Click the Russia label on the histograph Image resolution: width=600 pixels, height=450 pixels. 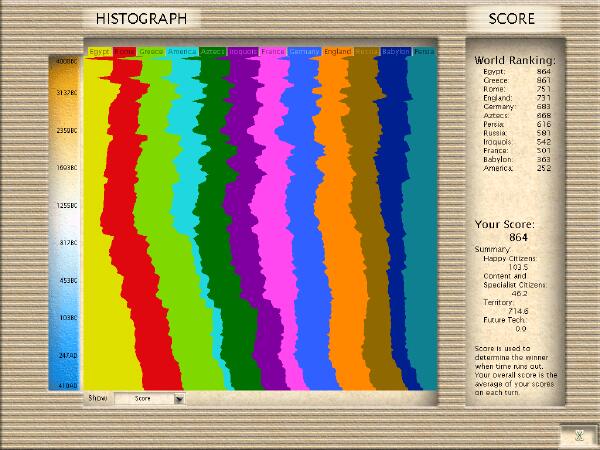coord(365,51)
